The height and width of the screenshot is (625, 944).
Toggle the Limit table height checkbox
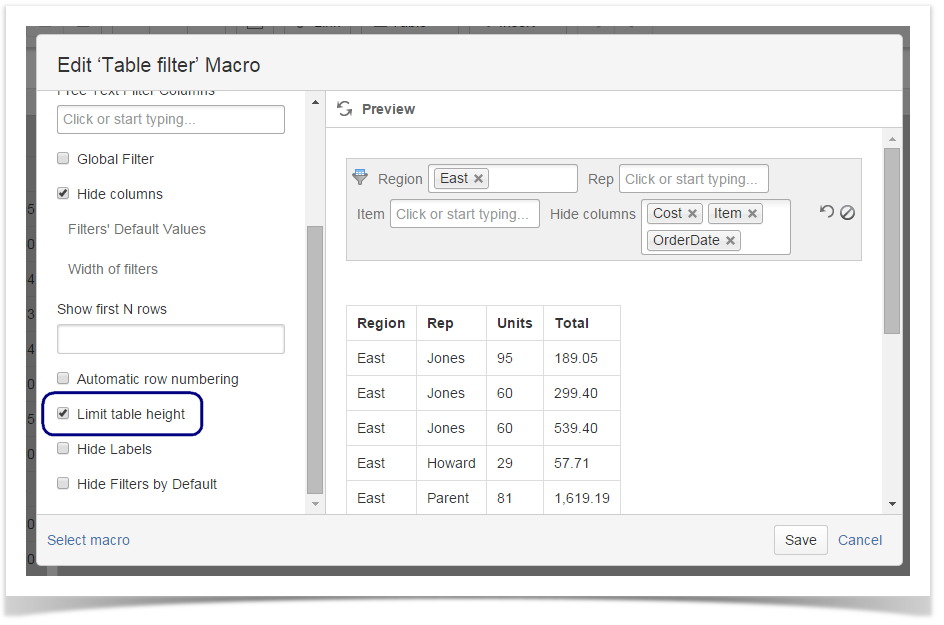[x=63, y=414]
